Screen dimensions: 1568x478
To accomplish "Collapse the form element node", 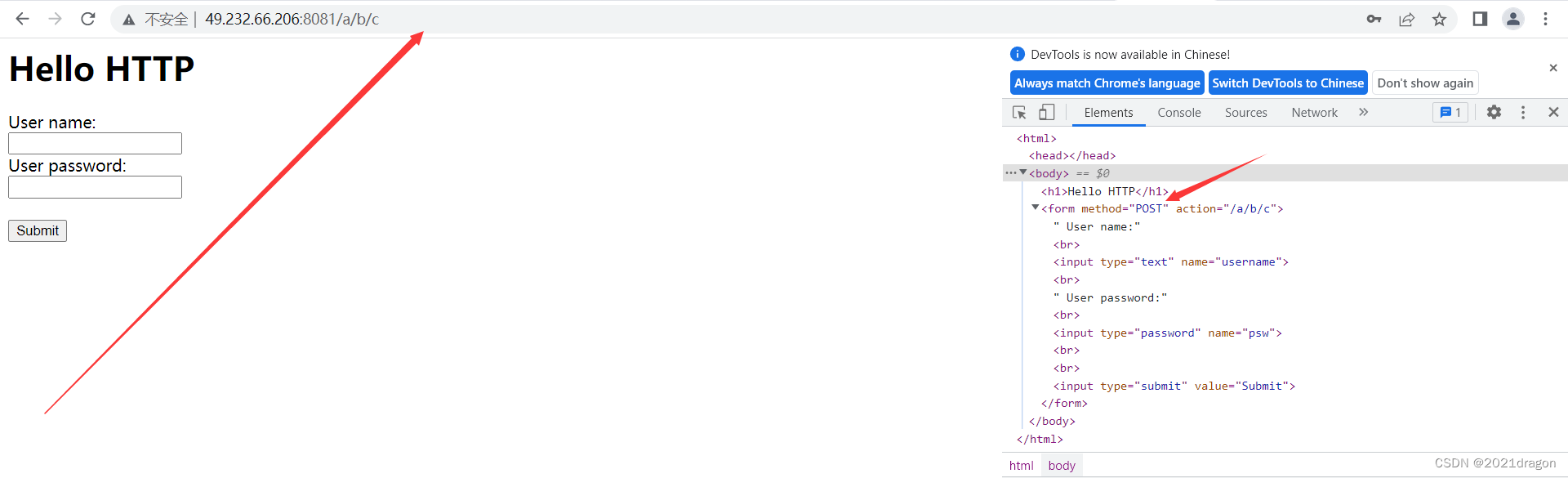I will (1036, 208).
